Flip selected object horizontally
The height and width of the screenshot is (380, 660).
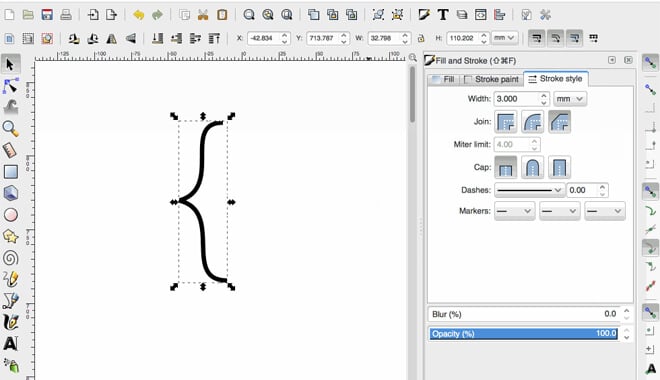click(112, 39)
